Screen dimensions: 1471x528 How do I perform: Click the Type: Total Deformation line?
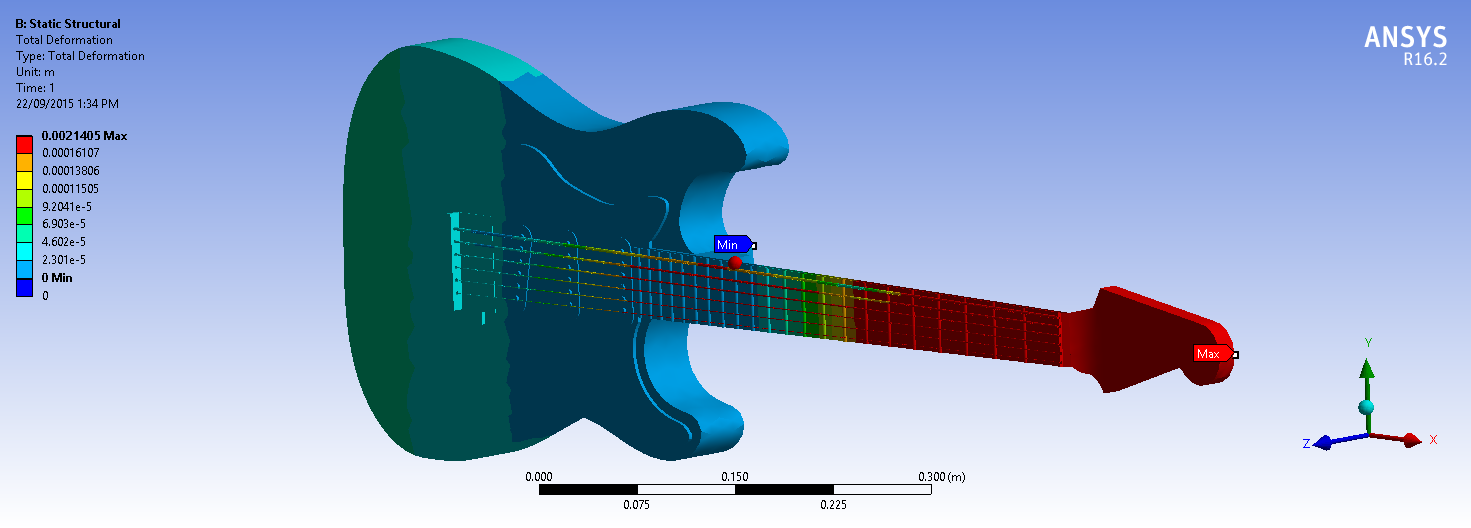click(80, 56)
